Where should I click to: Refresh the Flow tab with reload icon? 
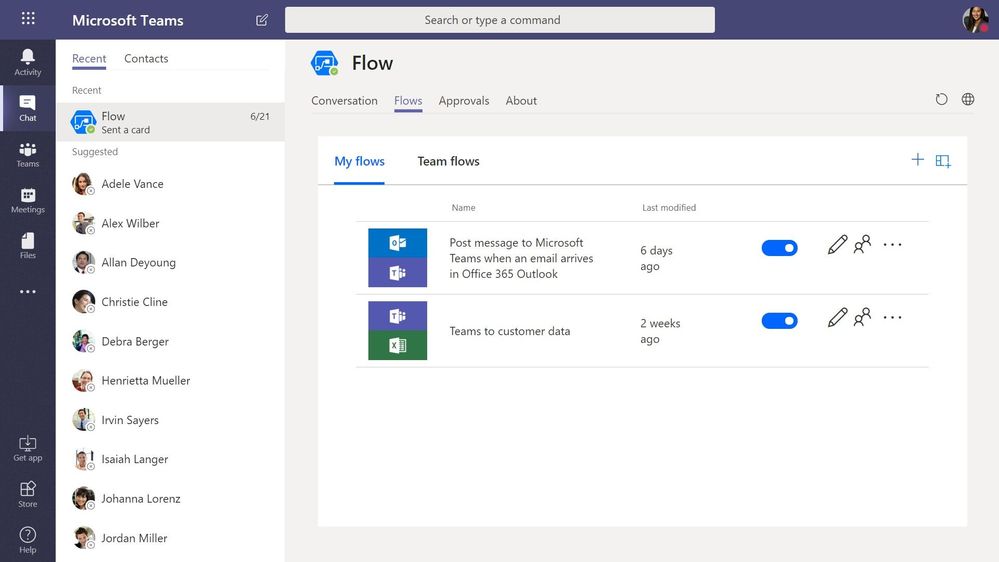click(x=941, y=99)
